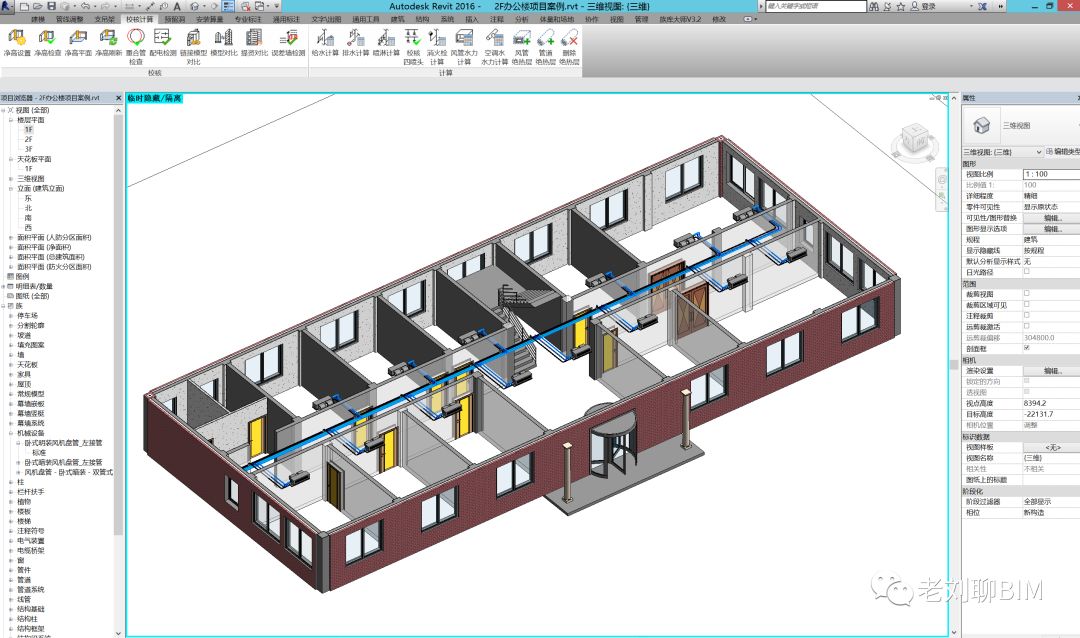This screenshot has width=1080, height=638.
Task: Select the 2F floor plan view
Action: click(28, 139)
